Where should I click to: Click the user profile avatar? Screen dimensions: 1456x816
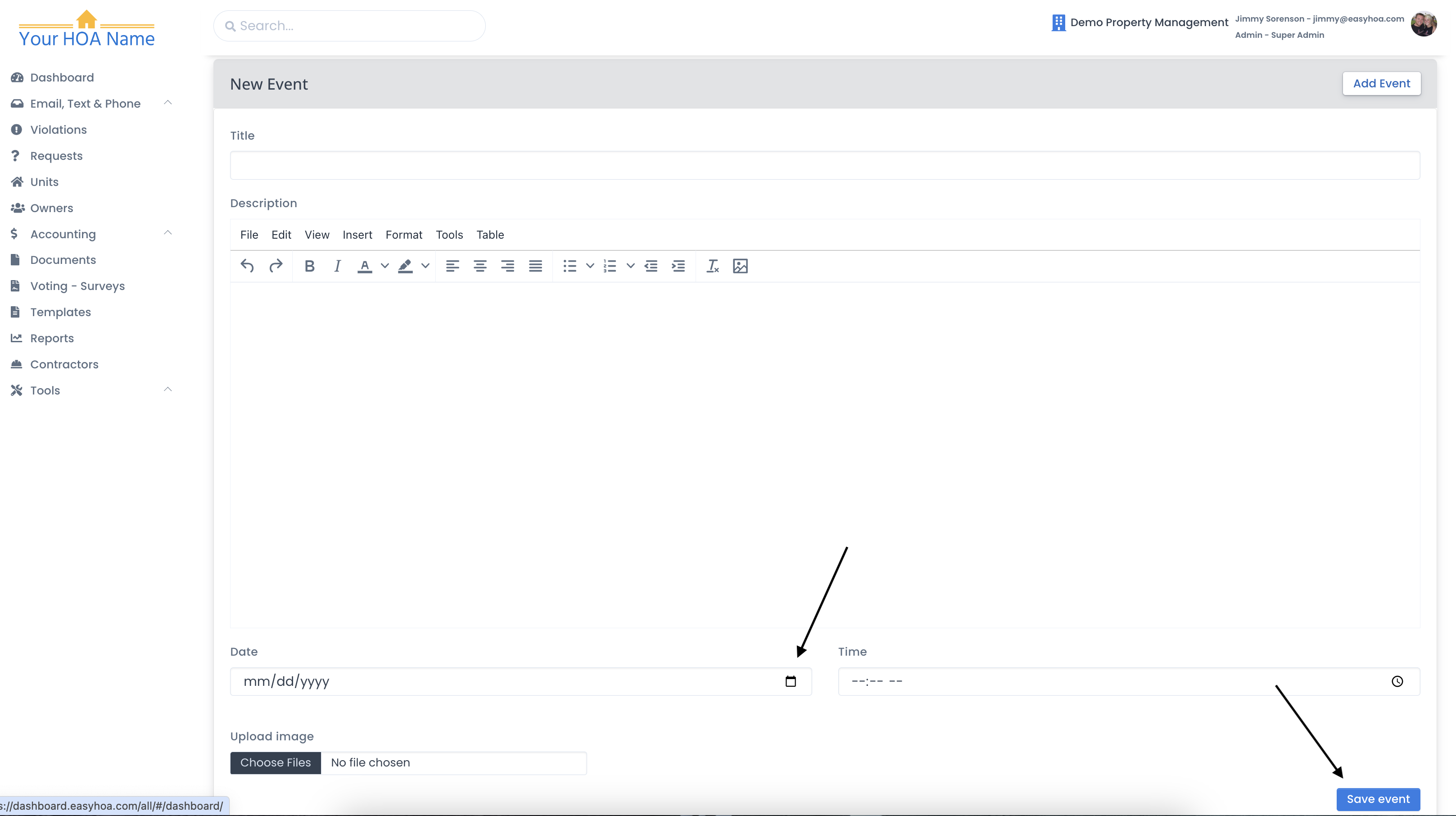click(x=1424, y=24)
